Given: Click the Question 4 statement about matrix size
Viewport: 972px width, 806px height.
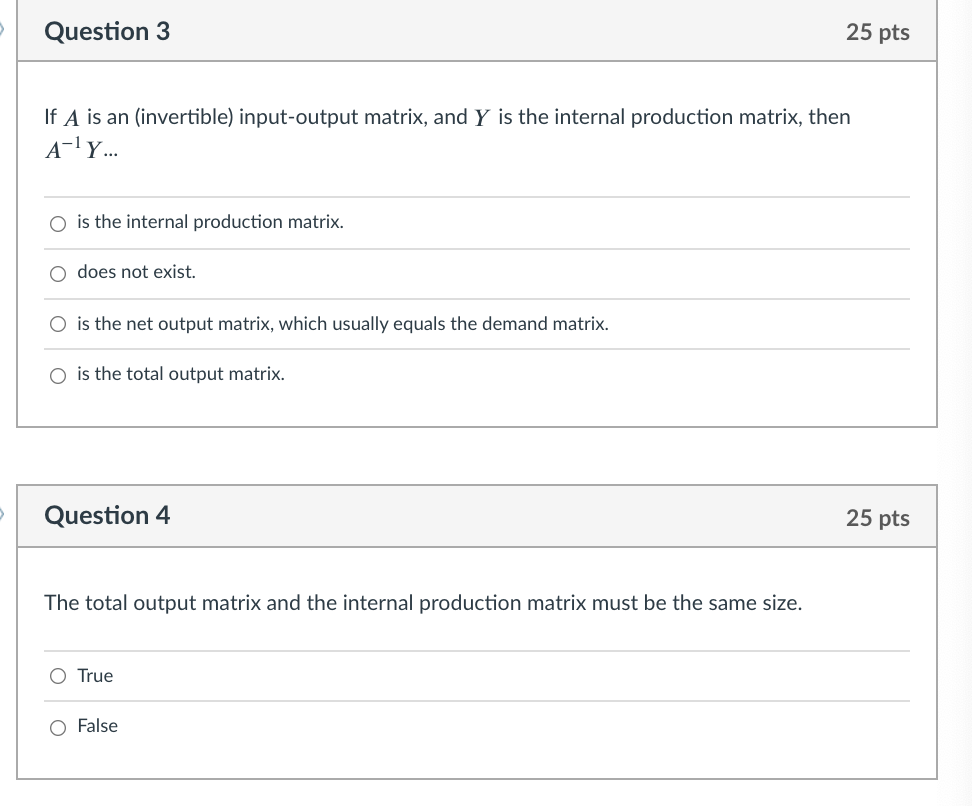Looking at the screenshot, I should 423,603.
